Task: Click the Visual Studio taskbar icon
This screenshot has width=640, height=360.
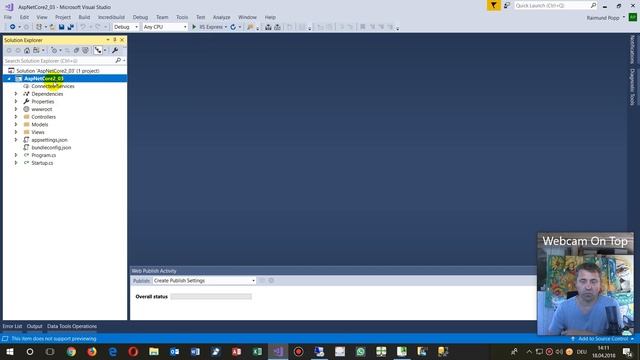Action: pos(278,351)
